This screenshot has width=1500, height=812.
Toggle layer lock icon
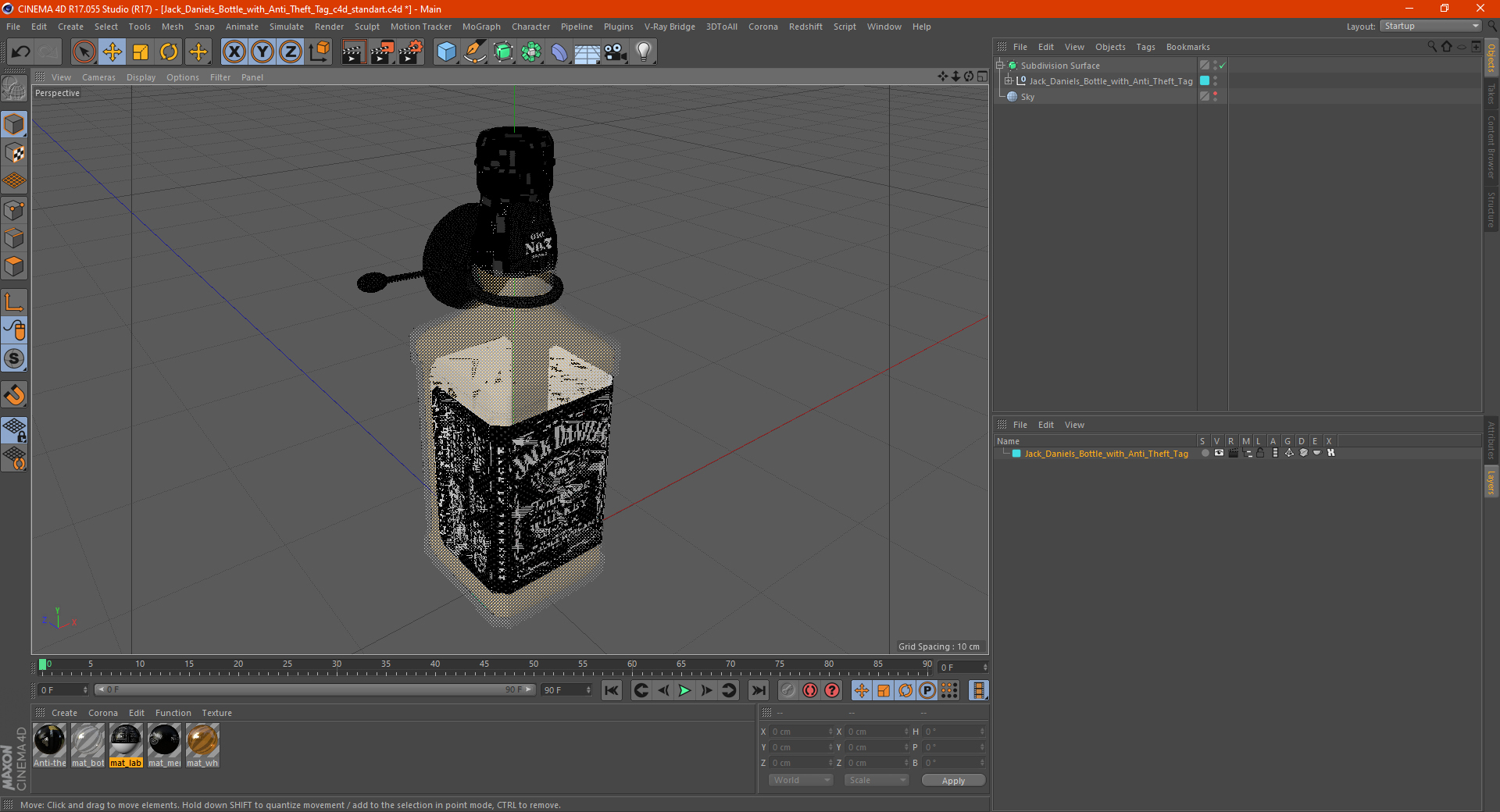click(1260, 453)
